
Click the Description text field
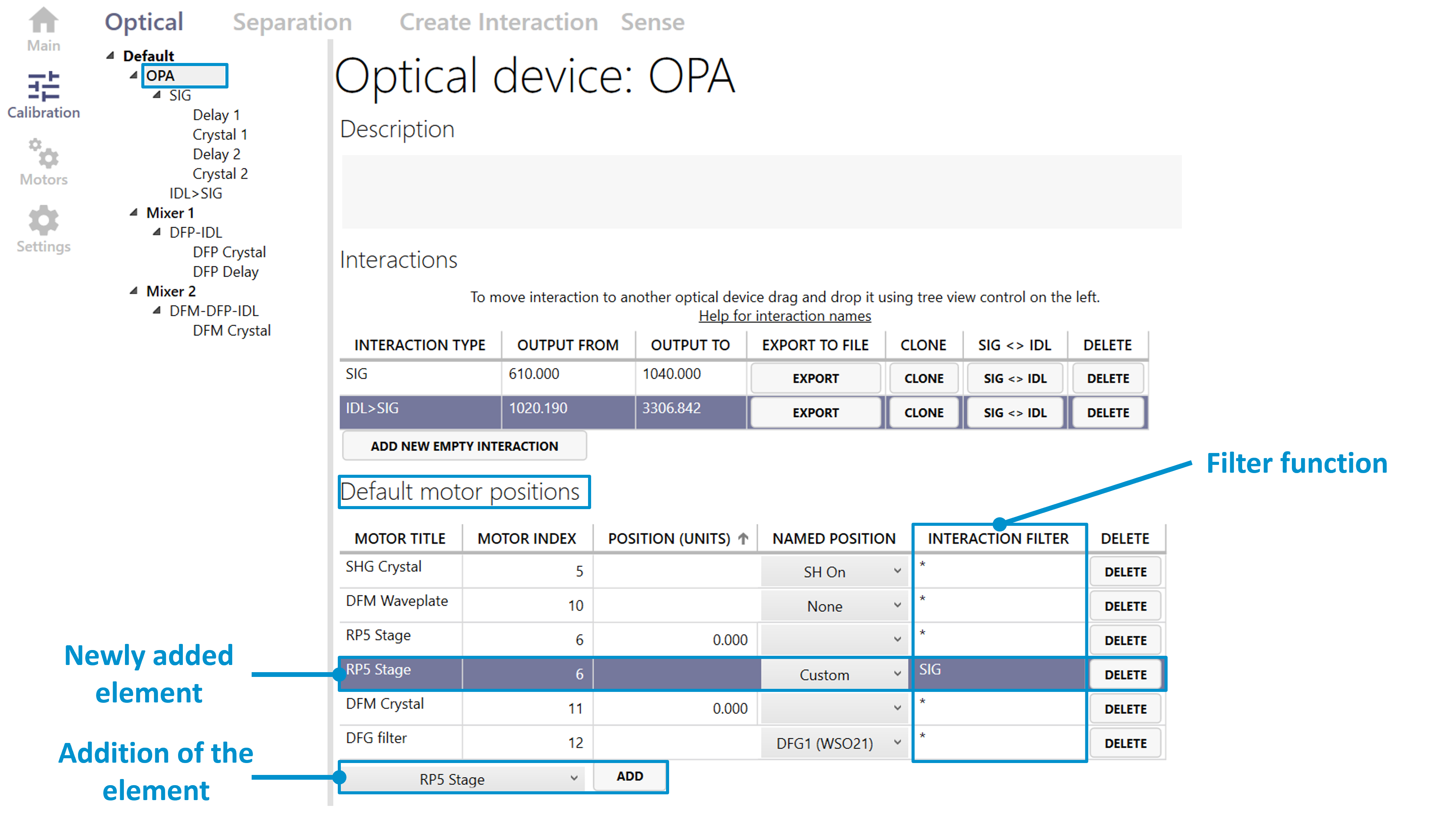pyautogui.click(x=760, y=192)
